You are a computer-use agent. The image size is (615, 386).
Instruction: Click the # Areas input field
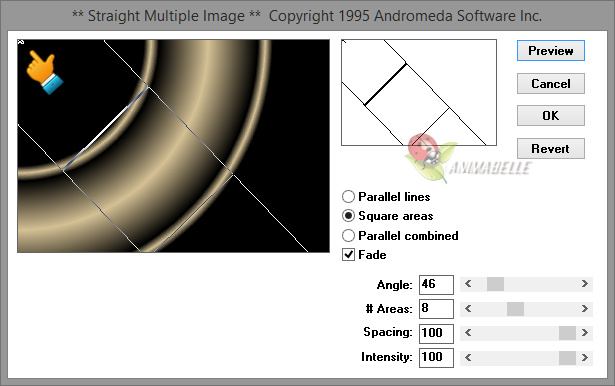[x=436, y=309]
